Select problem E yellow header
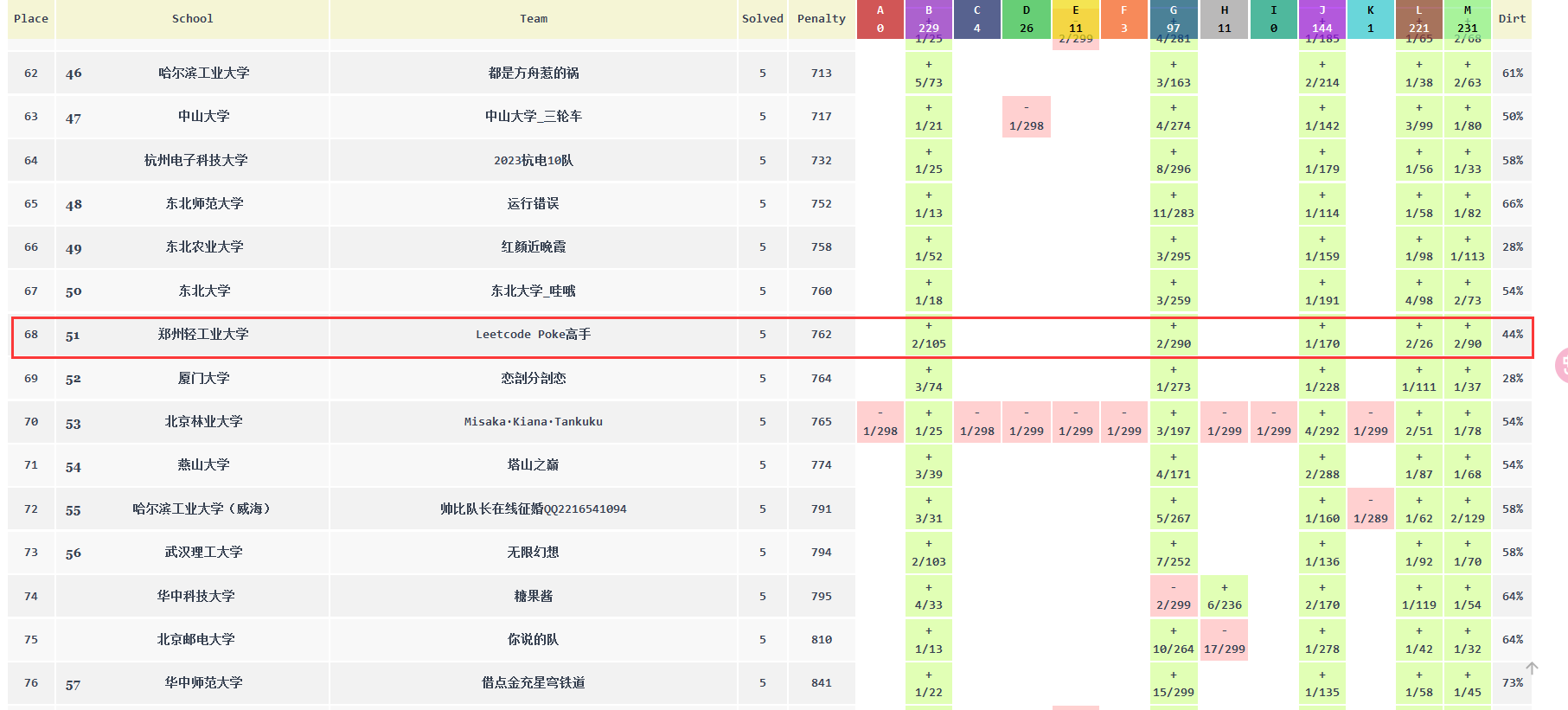 click(x=1076, y=19)
